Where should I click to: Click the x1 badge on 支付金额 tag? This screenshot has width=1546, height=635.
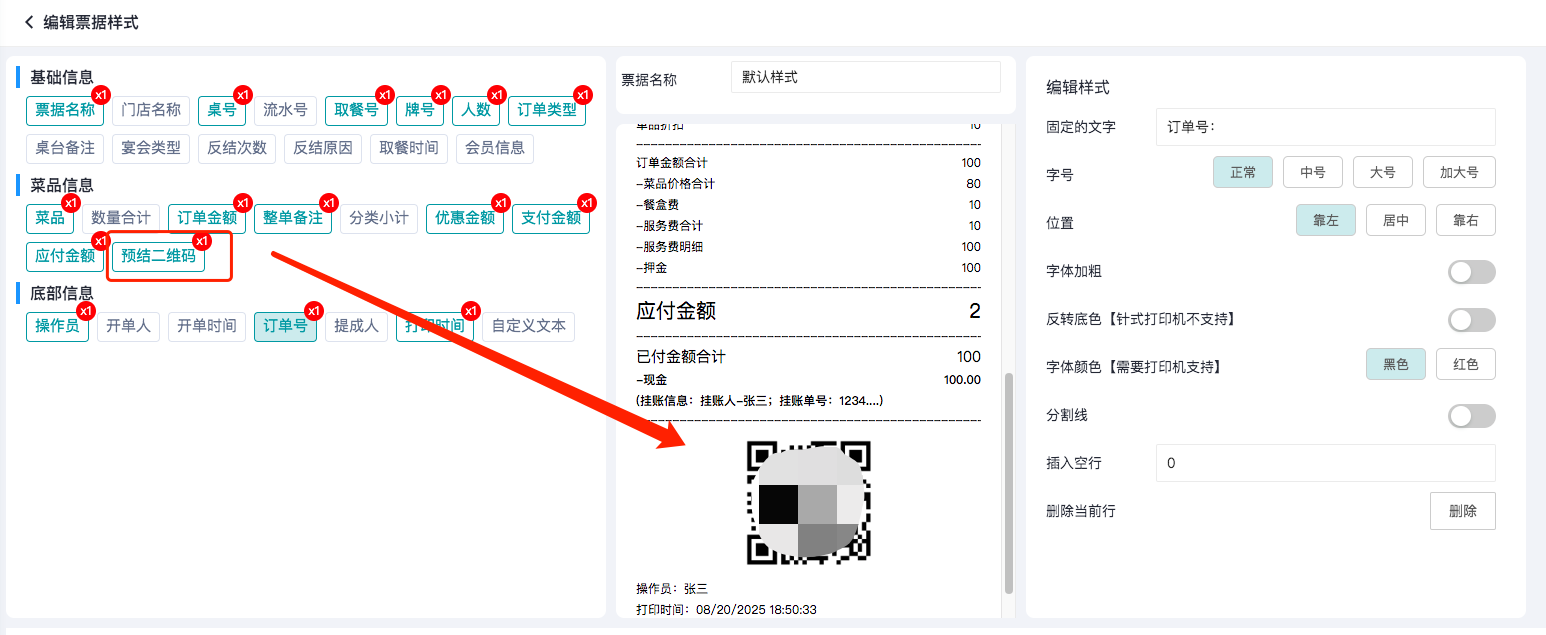tap(586, 203)
